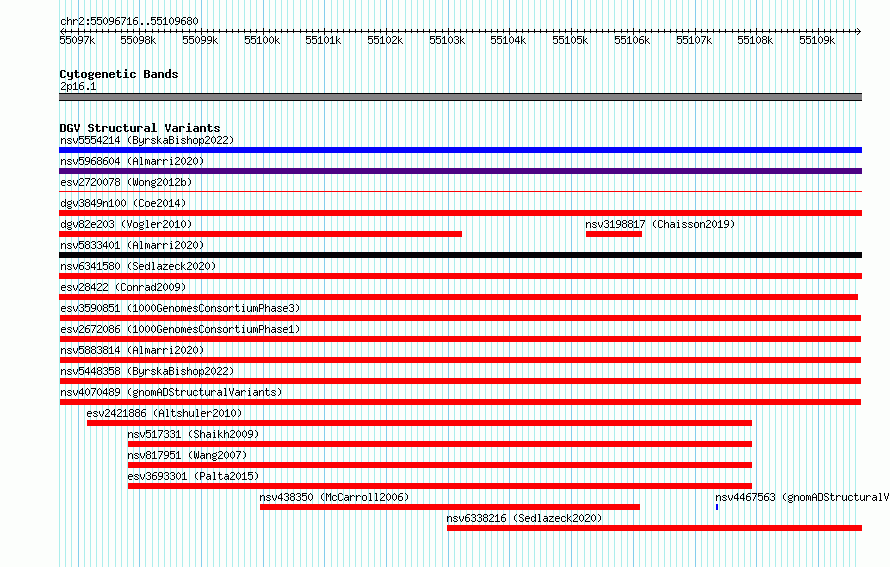Viewport: 890px width, 567px height.
Task: Open nsv5883814 (Almarri2020) label
Action: point(132,350)
